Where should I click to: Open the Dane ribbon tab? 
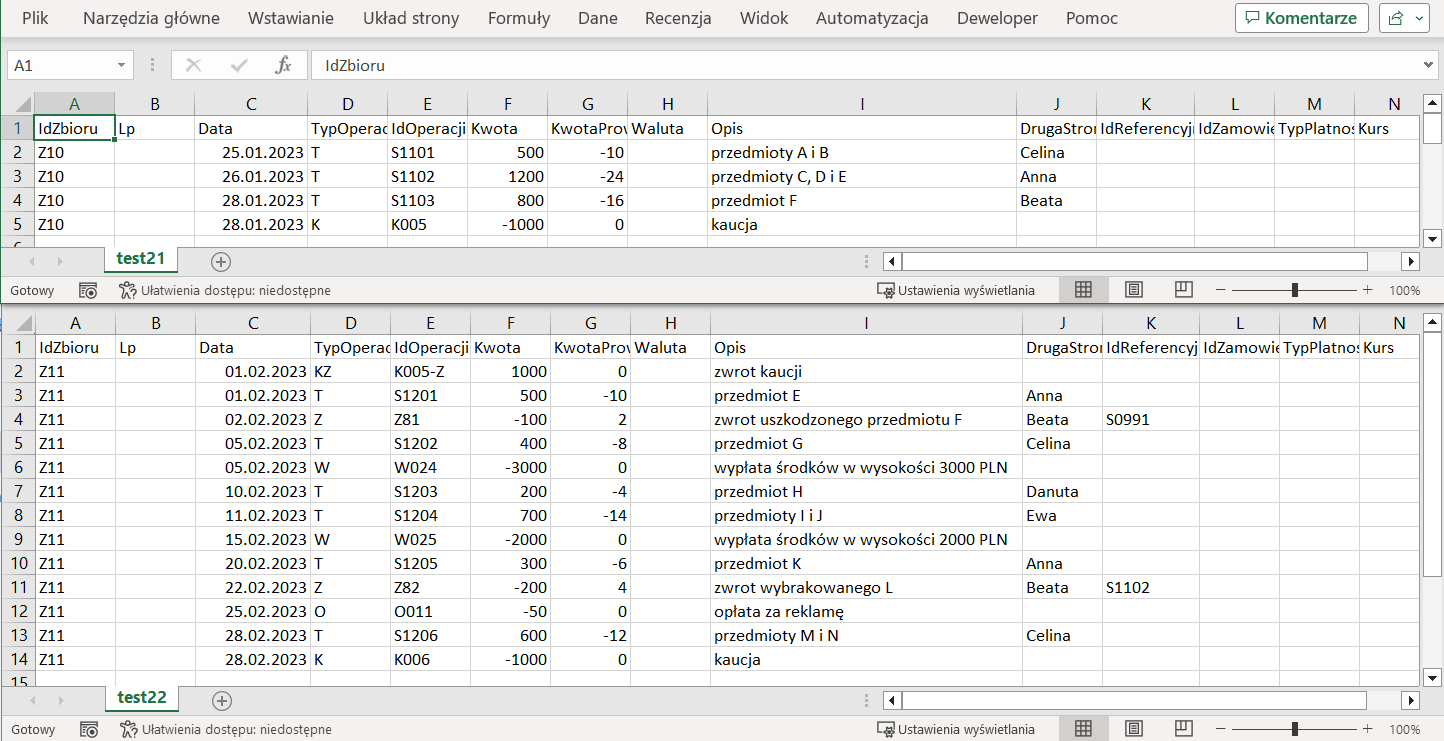[x=598, y=18]
